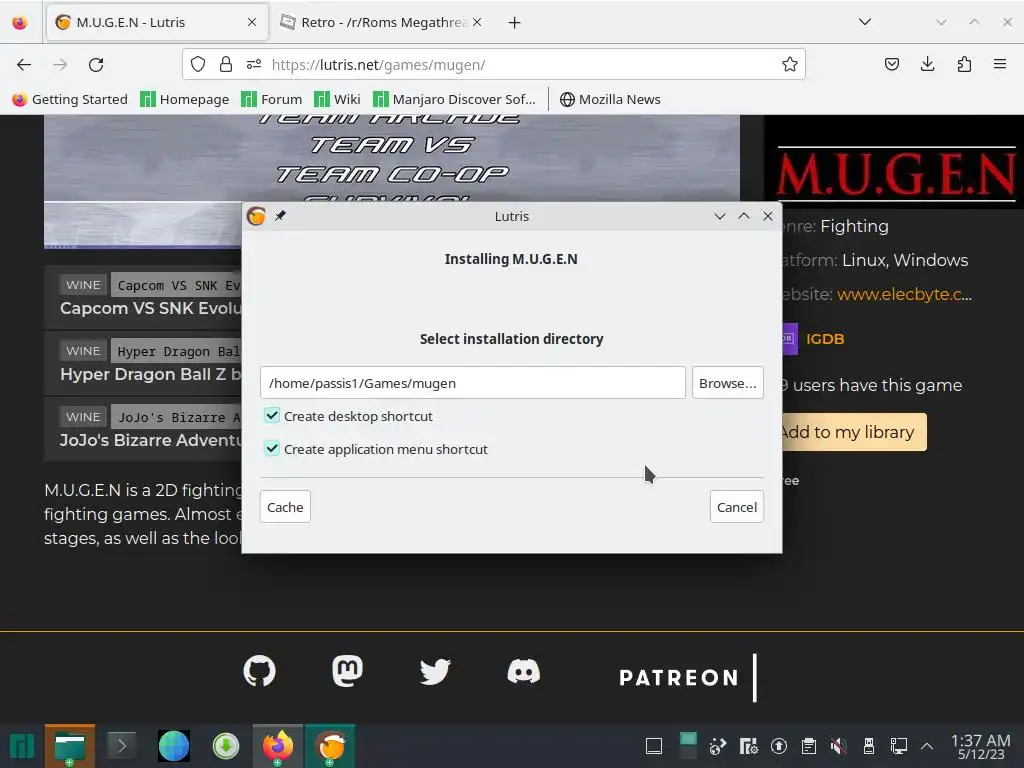Open the Forum bookmark
The image size is (1024, 768).
[272, 99]
